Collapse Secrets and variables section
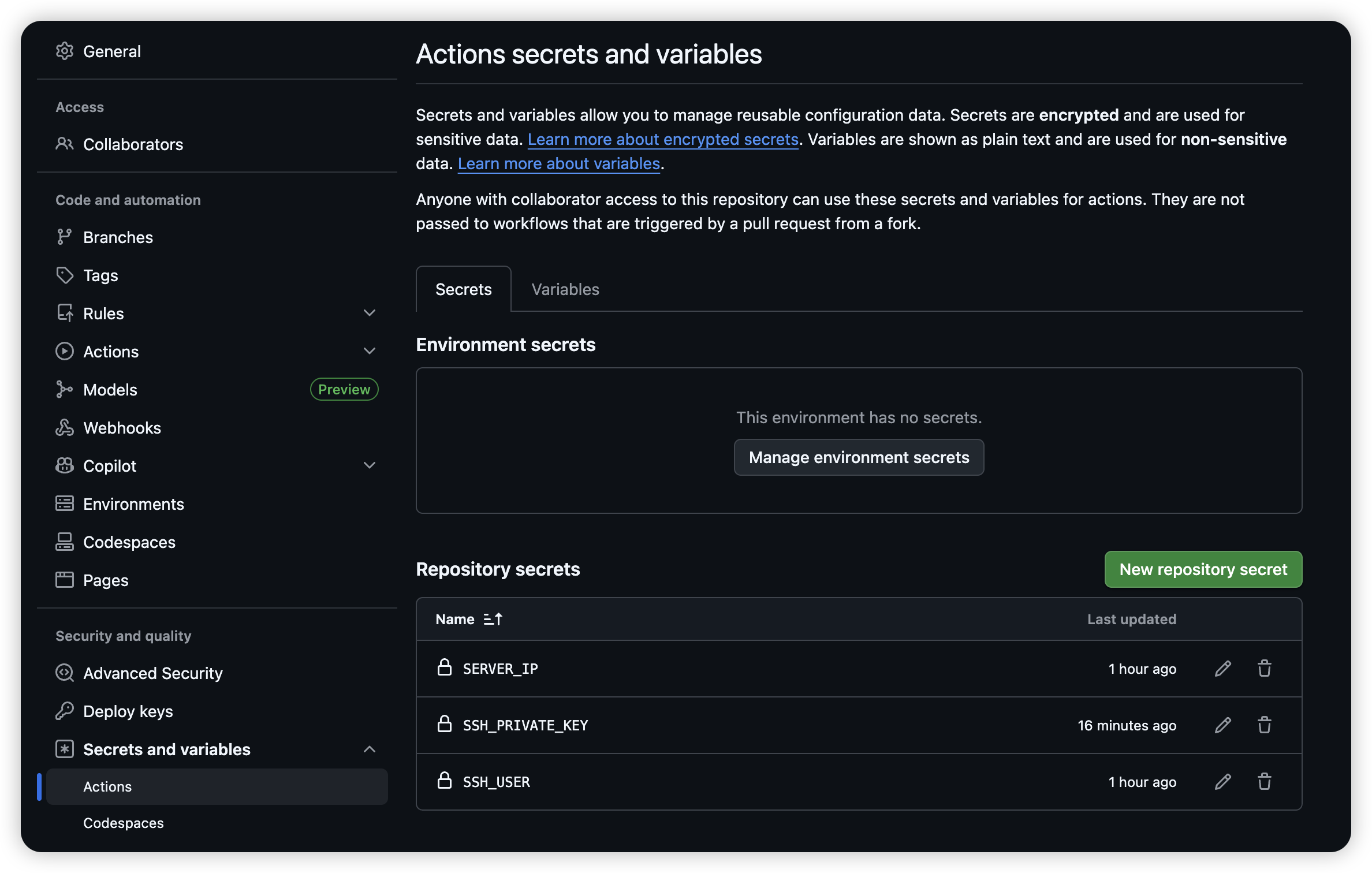1372x873 pixels. pos(370,749)
